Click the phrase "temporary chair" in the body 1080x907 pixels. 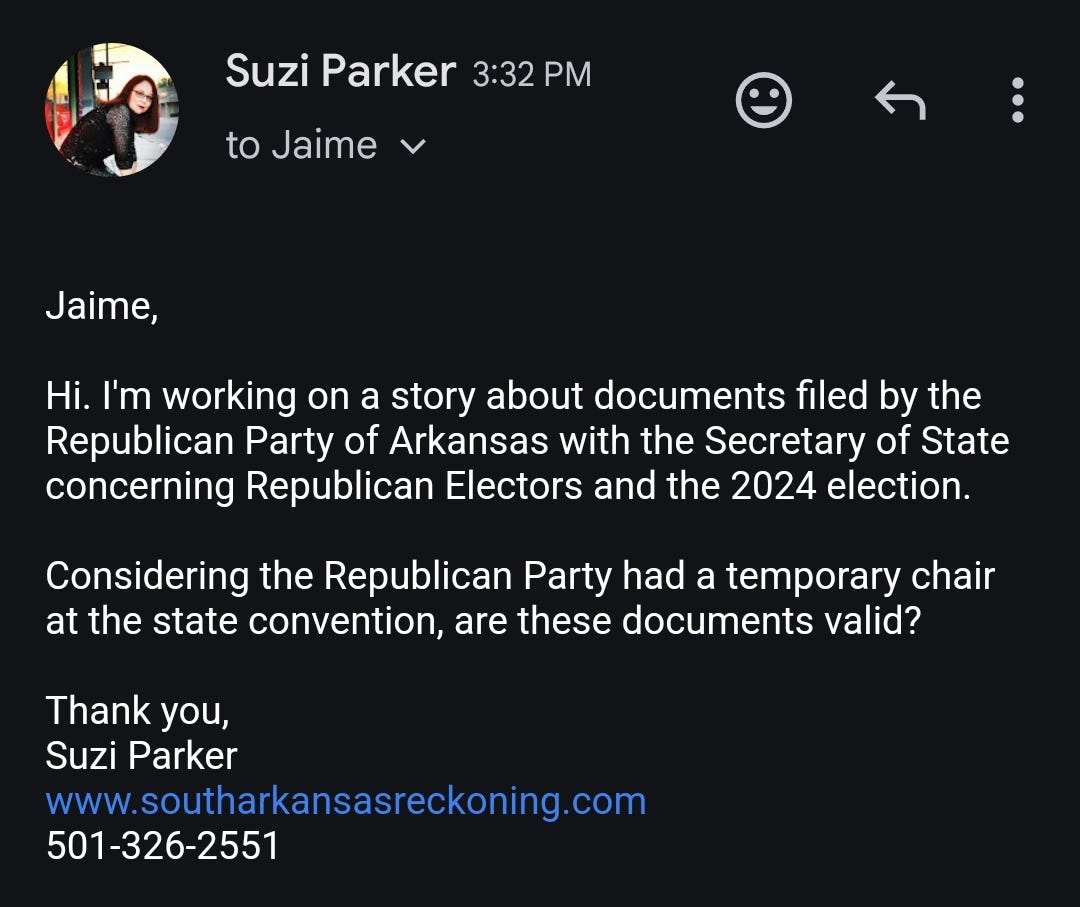click(860, 576)
